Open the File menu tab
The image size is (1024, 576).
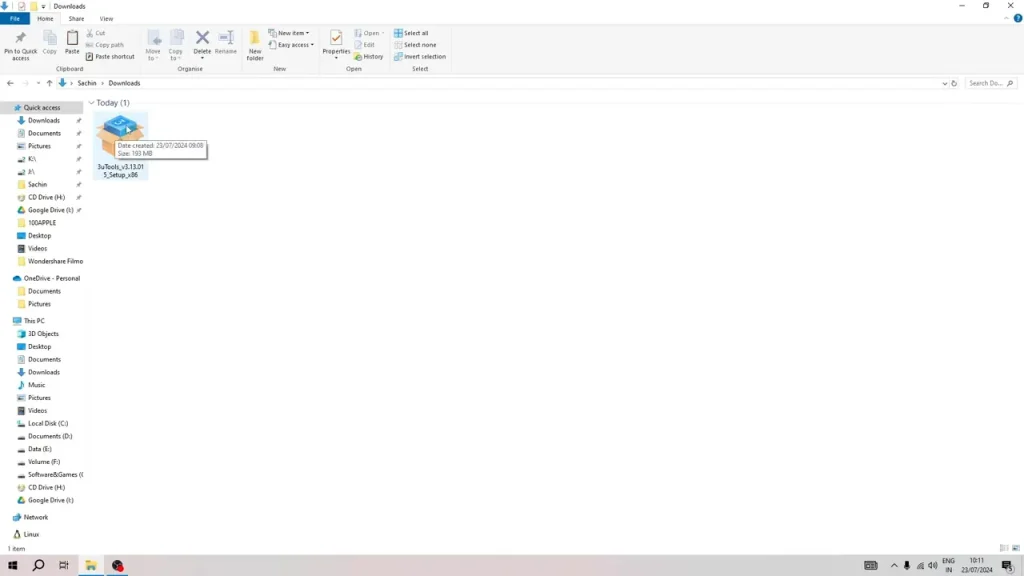point(14,19)
